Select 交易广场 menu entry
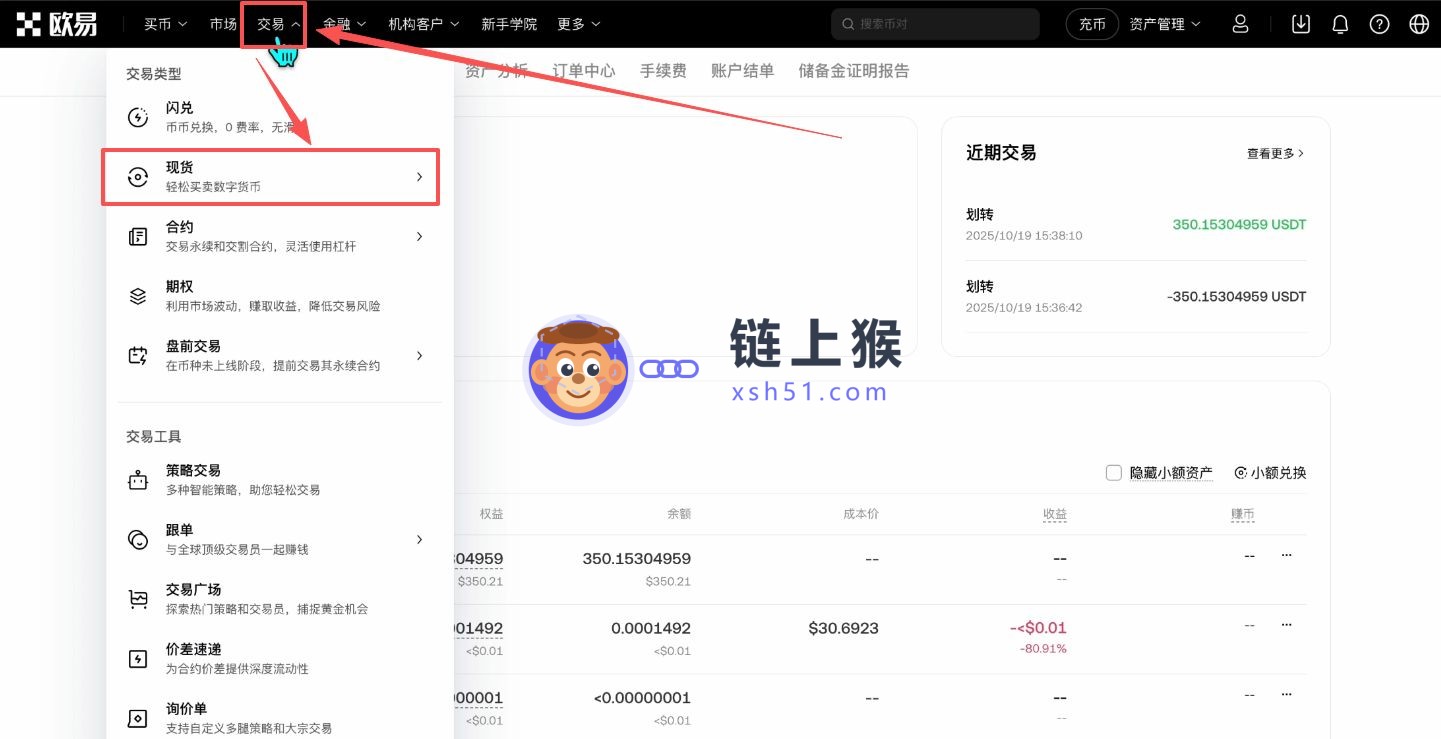 click(280, 599)
